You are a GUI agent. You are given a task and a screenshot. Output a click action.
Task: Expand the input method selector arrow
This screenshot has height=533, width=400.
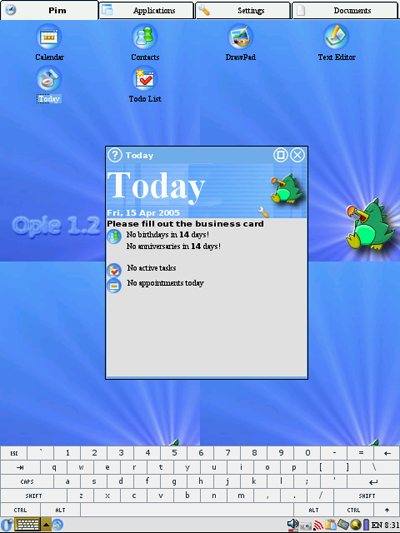coord(46,525)
